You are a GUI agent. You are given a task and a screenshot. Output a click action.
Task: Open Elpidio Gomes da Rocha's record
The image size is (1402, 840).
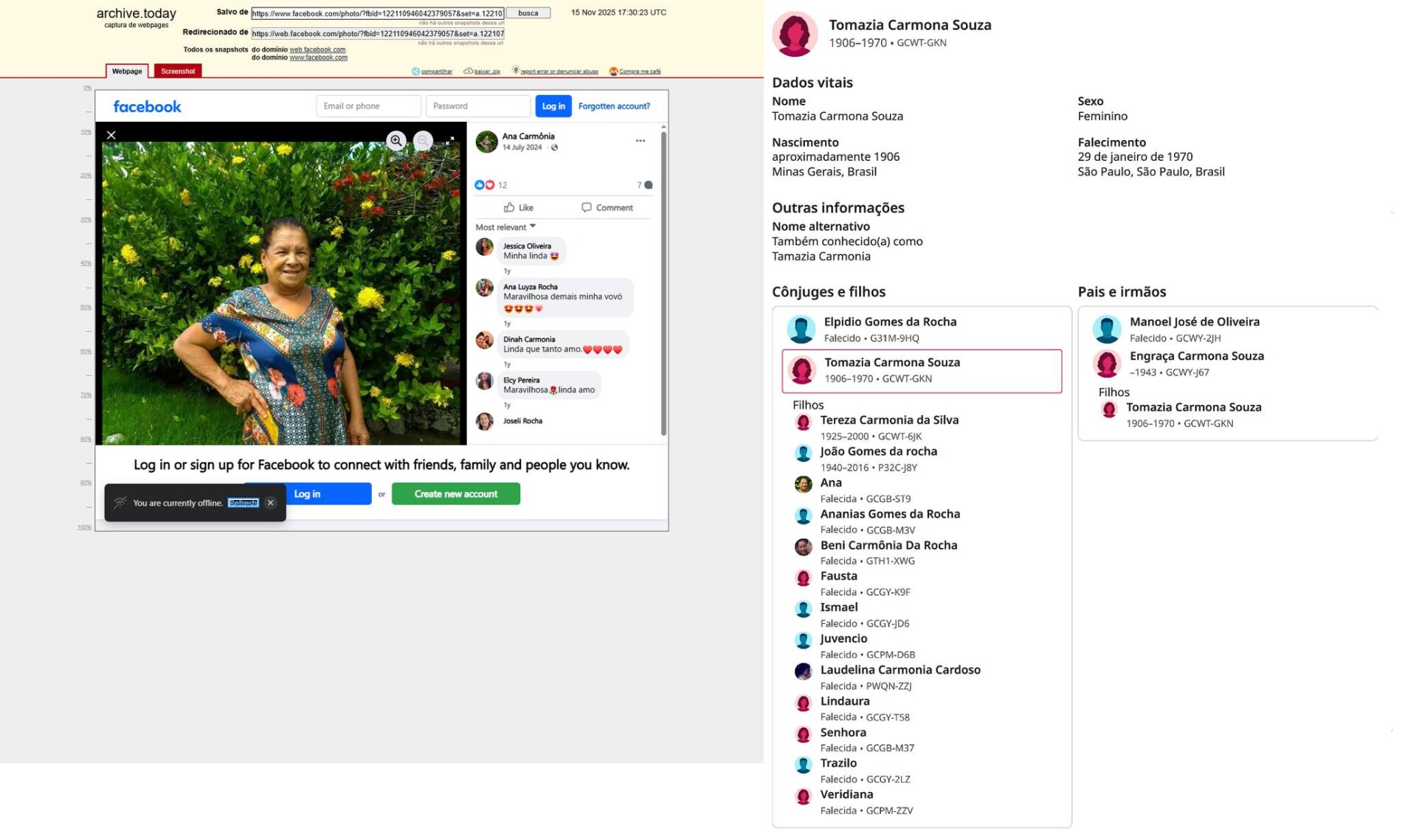(889, 322)
